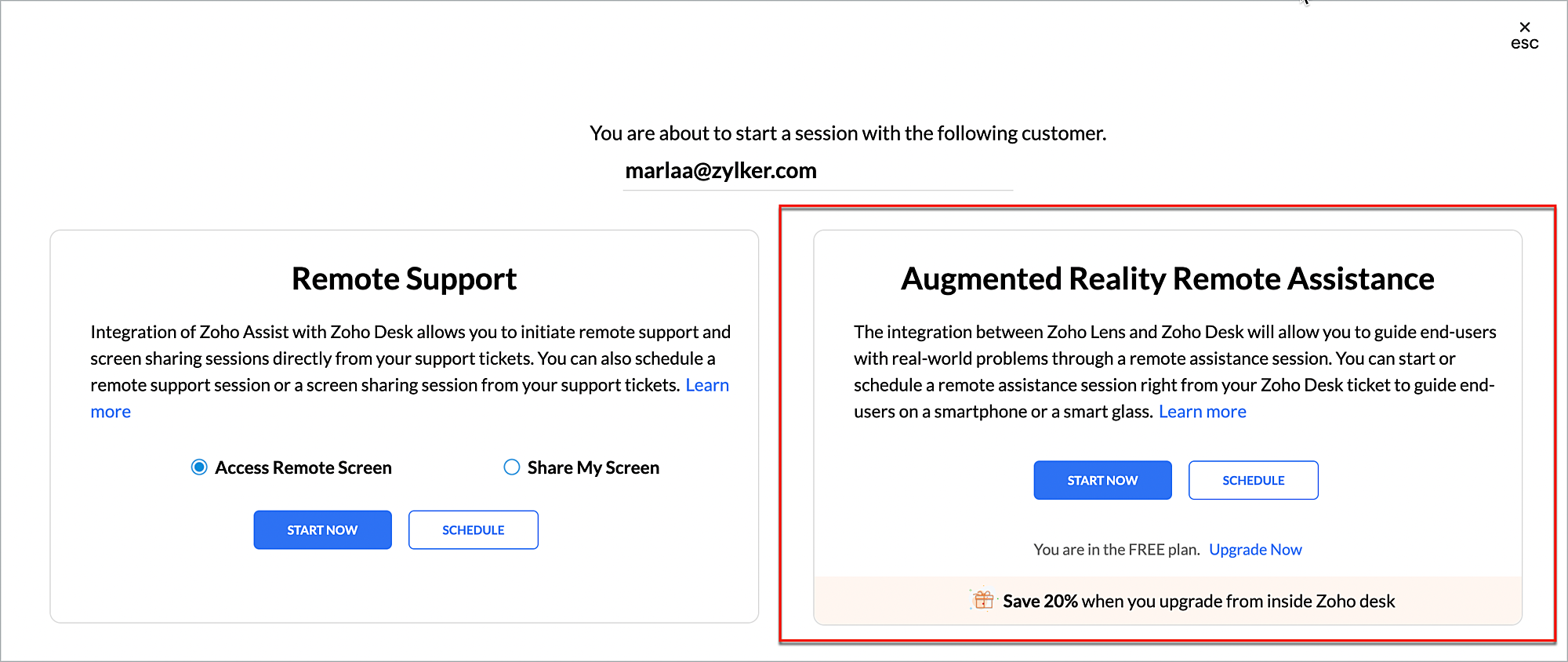Start the Remote Support session now
Image resolution: width=1568 pixels, height=662 pixels.
pyautogui.click(x=322, y=530)
